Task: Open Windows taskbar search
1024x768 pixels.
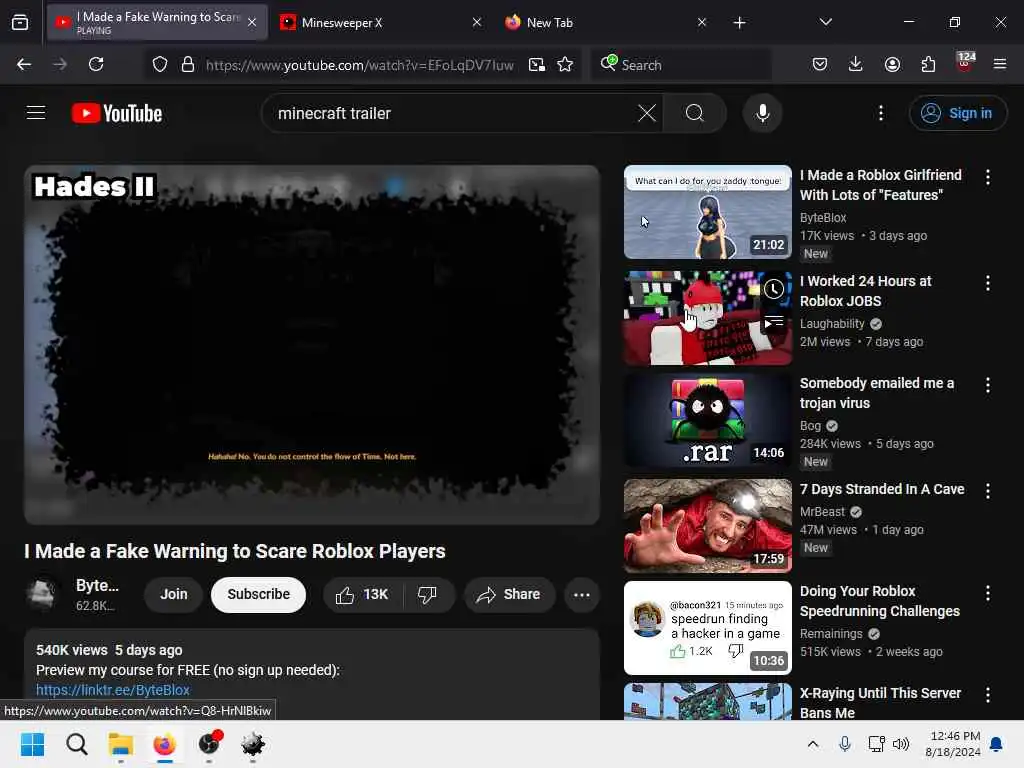Action: point(76,744)
